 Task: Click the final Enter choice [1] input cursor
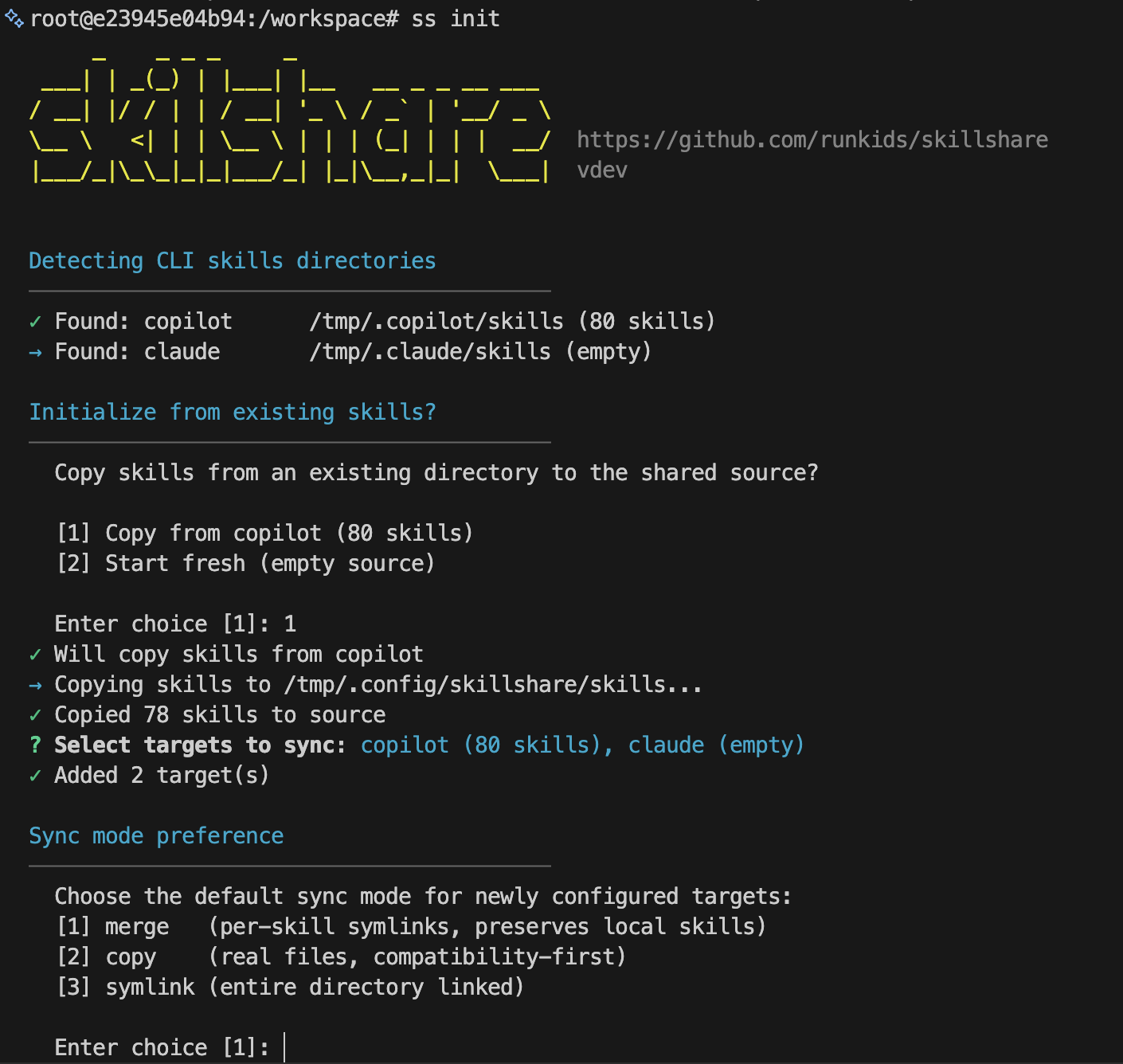click(x=284, y=1047)
